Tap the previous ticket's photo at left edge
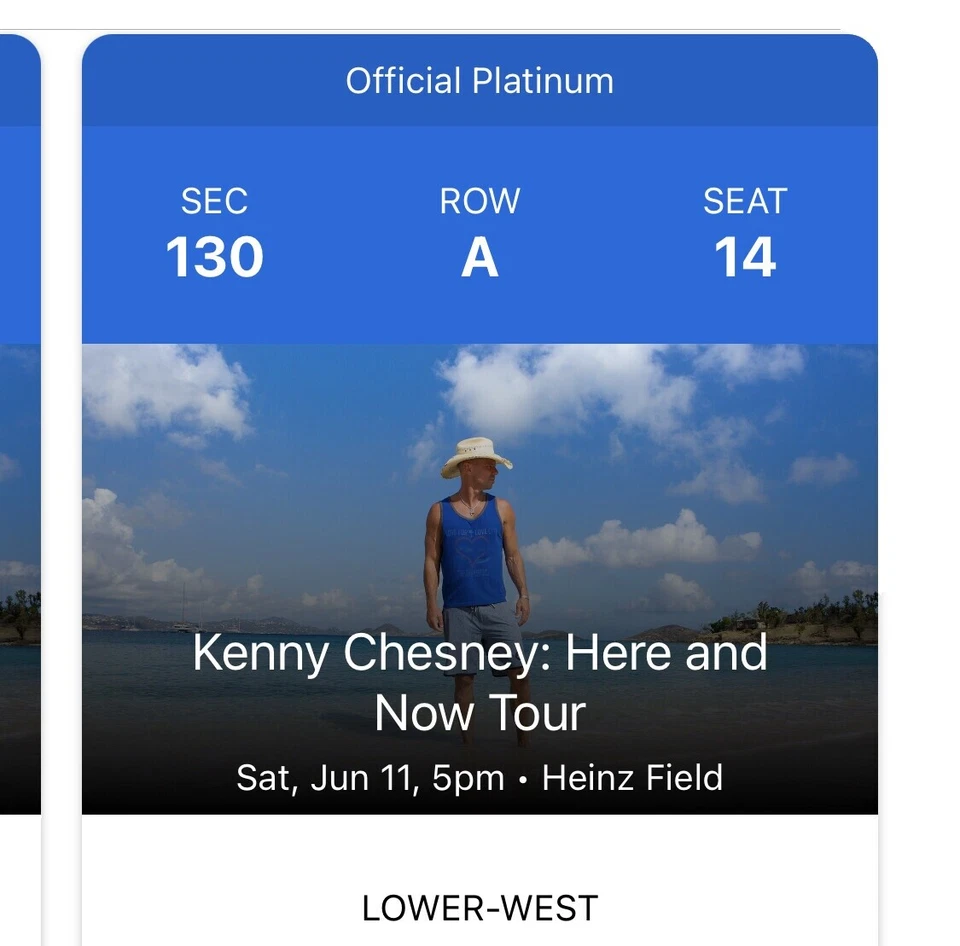 (20, 560)
